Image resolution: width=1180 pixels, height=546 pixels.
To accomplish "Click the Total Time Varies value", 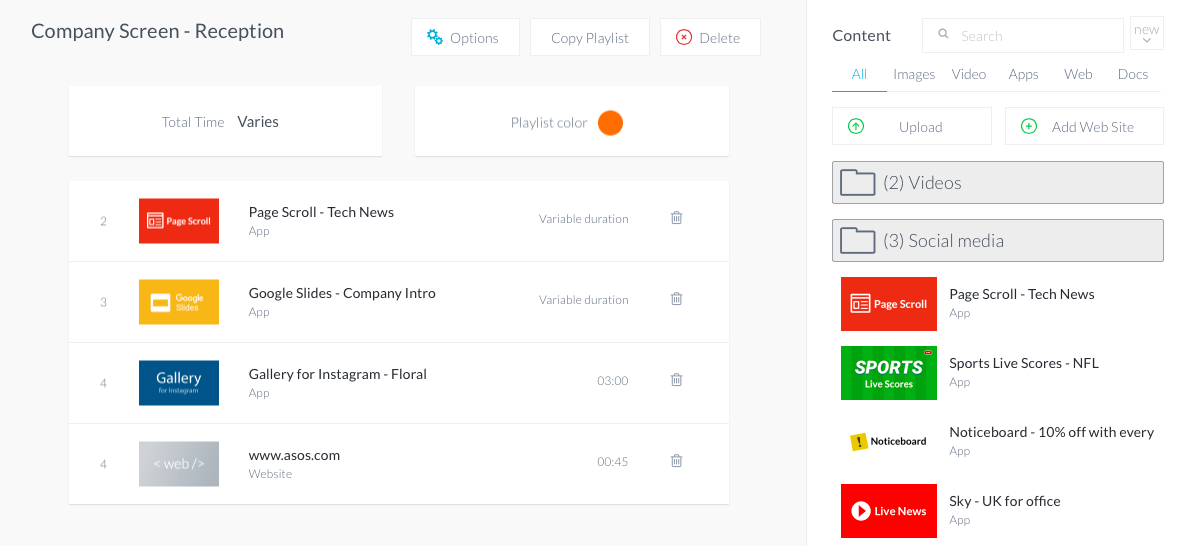I will click(x=258, y=122).
